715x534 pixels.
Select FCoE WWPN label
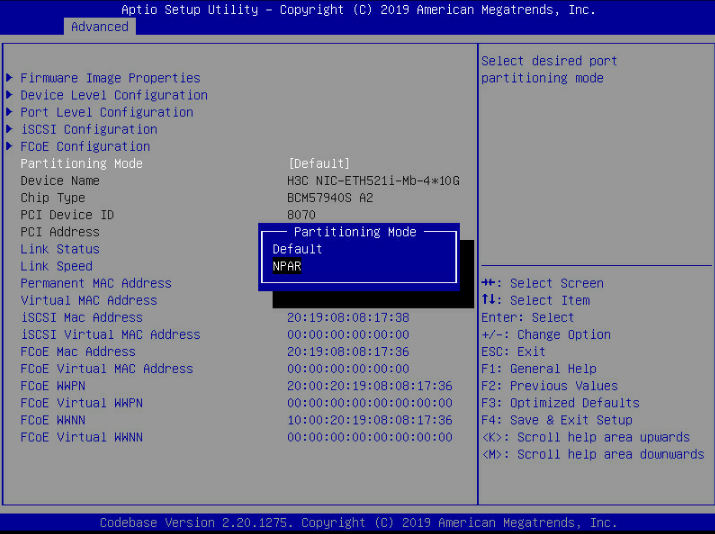click(52, 386)
